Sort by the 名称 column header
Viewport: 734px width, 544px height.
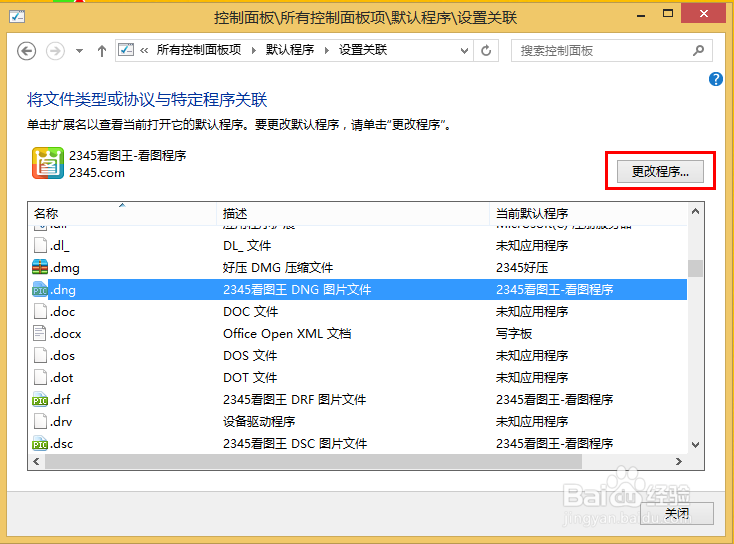(x=122, y=213)
